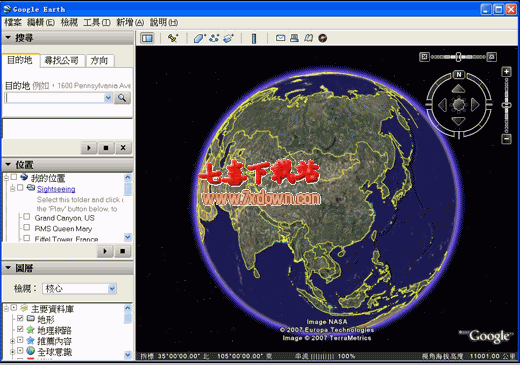Check the RMS Queen Mary checkbox
520x365 pixels.
27,228
